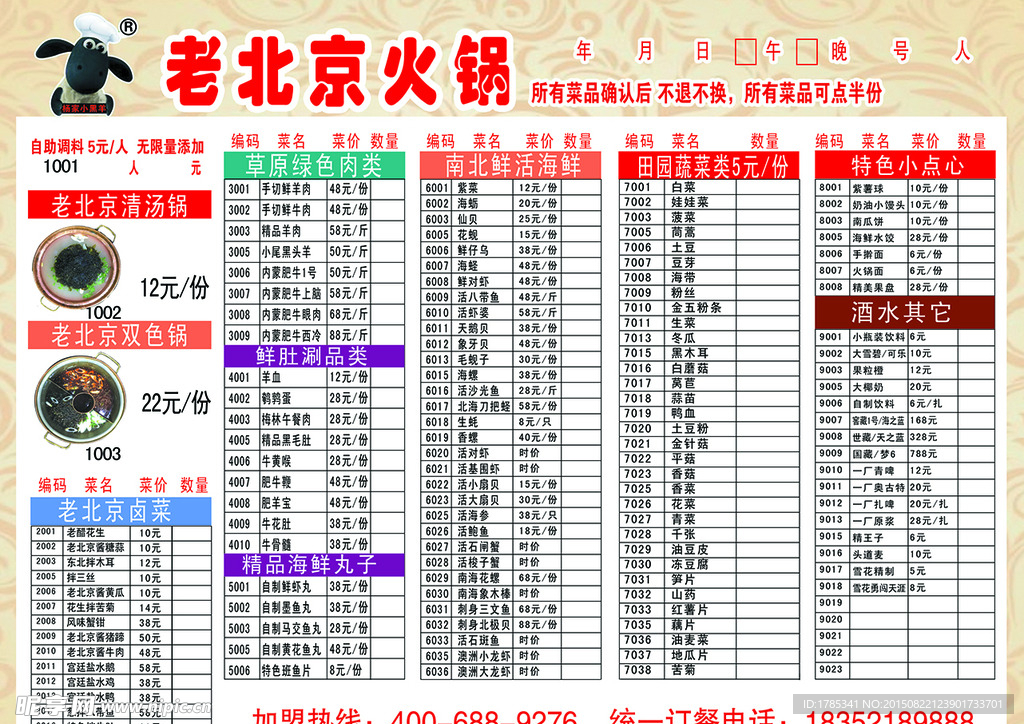Click the 精品海鲜丸子 purple header
1024x724 pixels.
coord(310,566)
